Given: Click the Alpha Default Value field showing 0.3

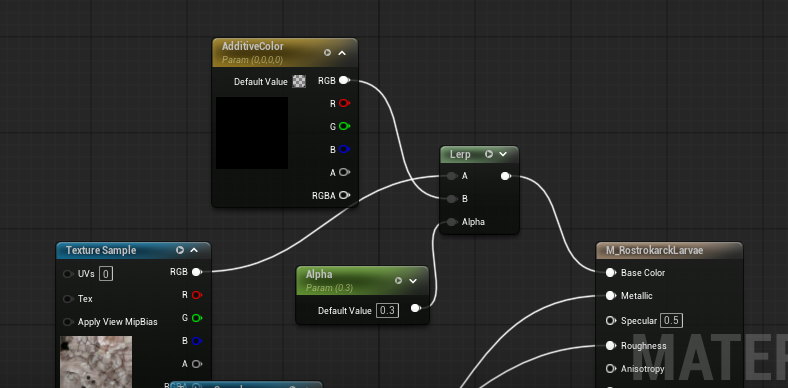Looking at the screenshot, I should coord(387,311).
